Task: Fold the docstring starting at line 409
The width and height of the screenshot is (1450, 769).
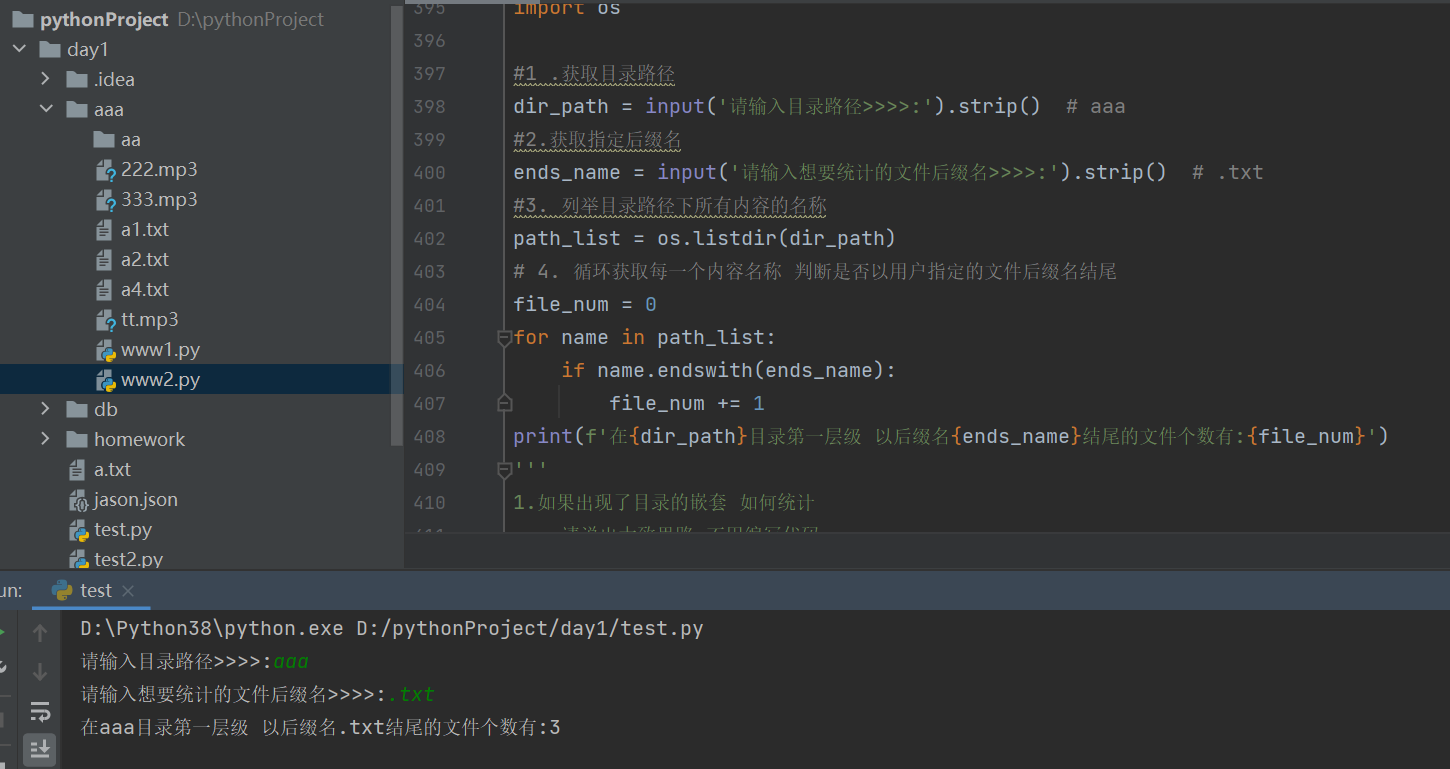Action: pyautogui.click(x=504, y=469)
